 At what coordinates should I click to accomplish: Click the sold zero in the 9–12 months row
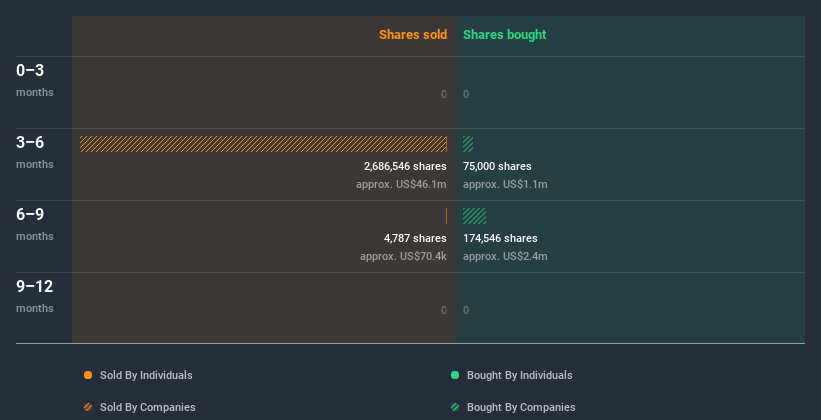point(443,310)
